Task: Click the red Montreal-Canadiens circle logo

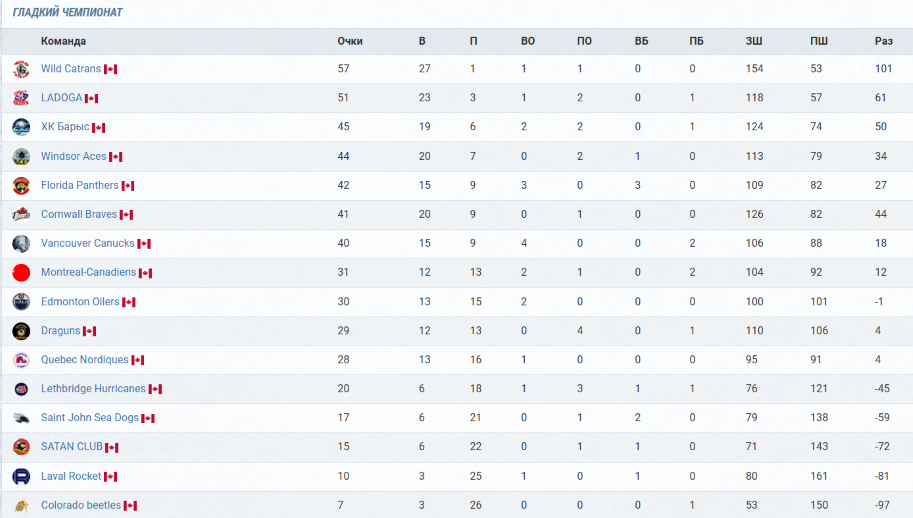Action: [x=21, y=272]
